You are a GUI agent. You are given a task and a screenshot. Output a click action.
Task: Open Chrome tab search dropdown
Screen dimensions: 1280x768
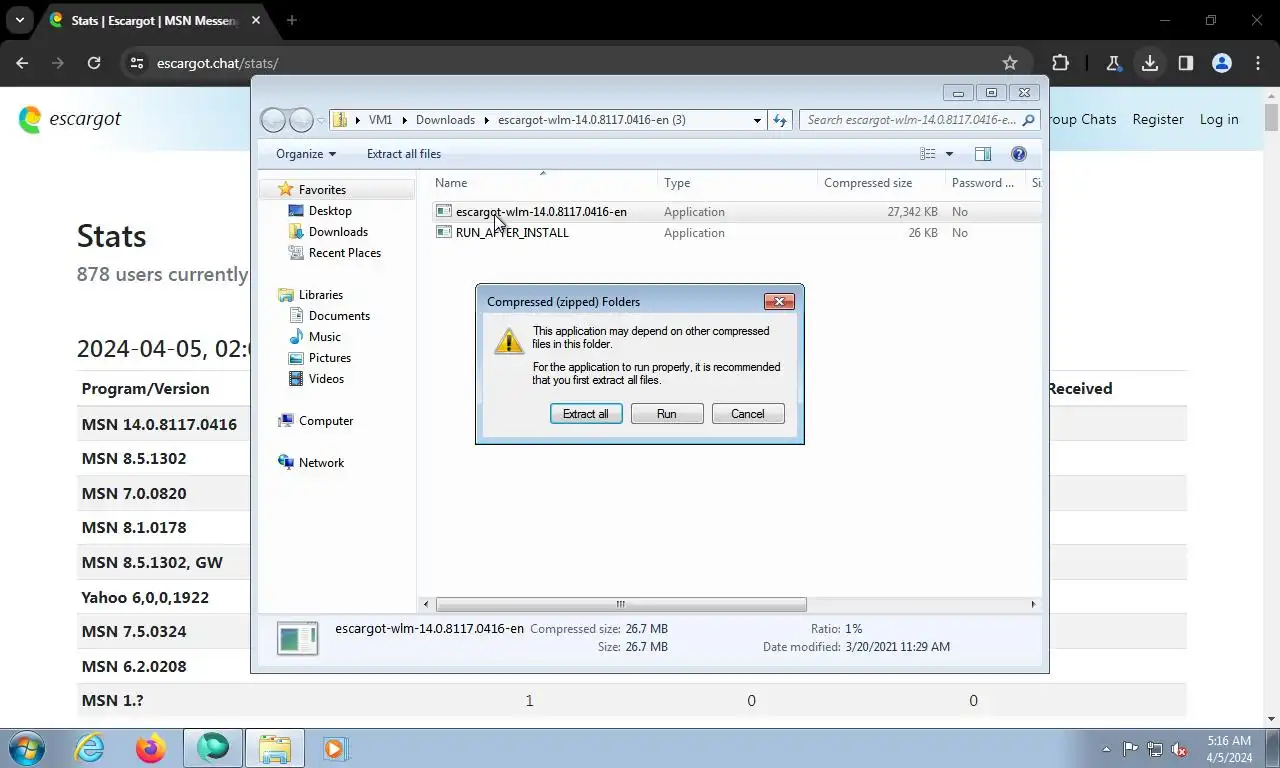(19, 20)
